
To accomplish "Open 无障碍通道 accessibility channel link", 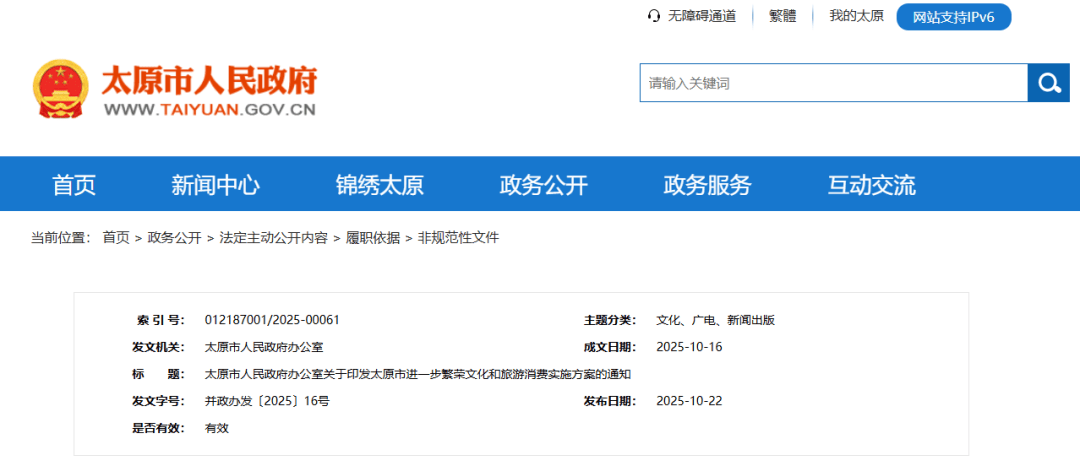I will pos(701,16).
